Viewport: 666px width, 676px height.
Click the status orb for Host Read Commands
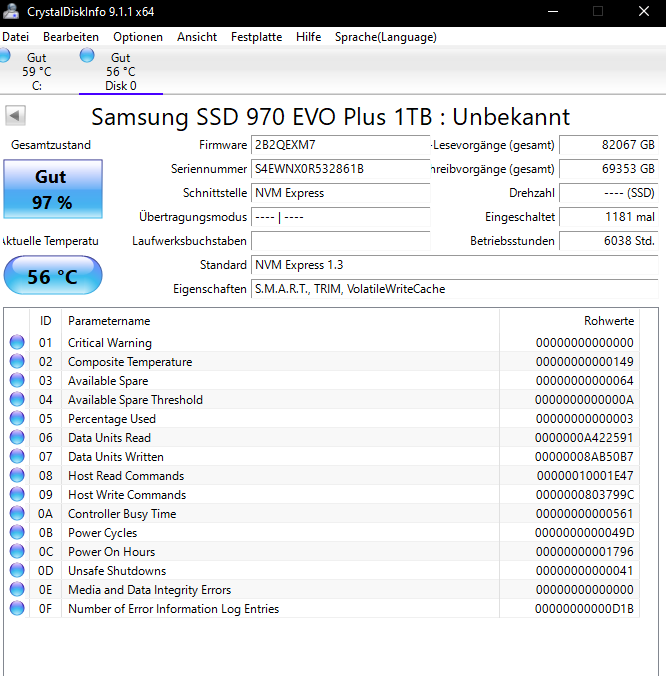click(x=17, y=475)
